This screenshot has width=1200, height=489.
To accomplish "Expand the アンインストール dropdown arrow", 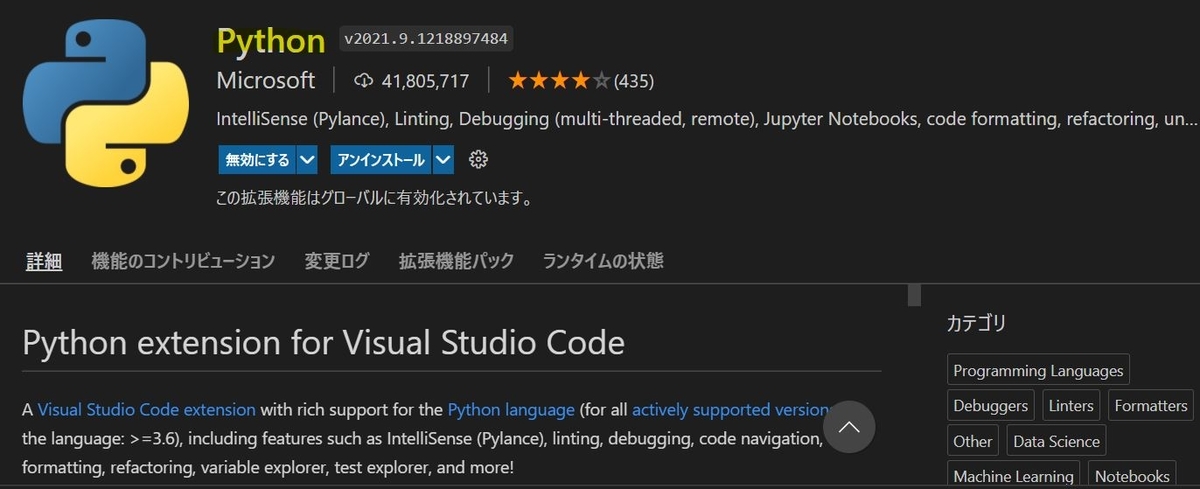I will tap(444, 159).
